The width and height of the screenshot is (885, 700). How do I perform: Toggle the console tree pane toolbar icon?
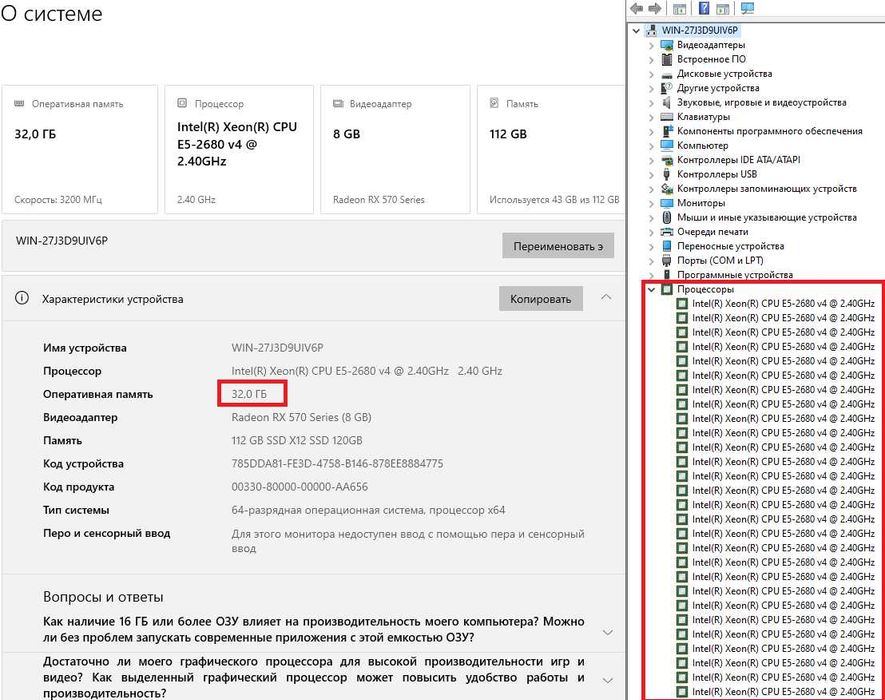[x=680, y=9]
